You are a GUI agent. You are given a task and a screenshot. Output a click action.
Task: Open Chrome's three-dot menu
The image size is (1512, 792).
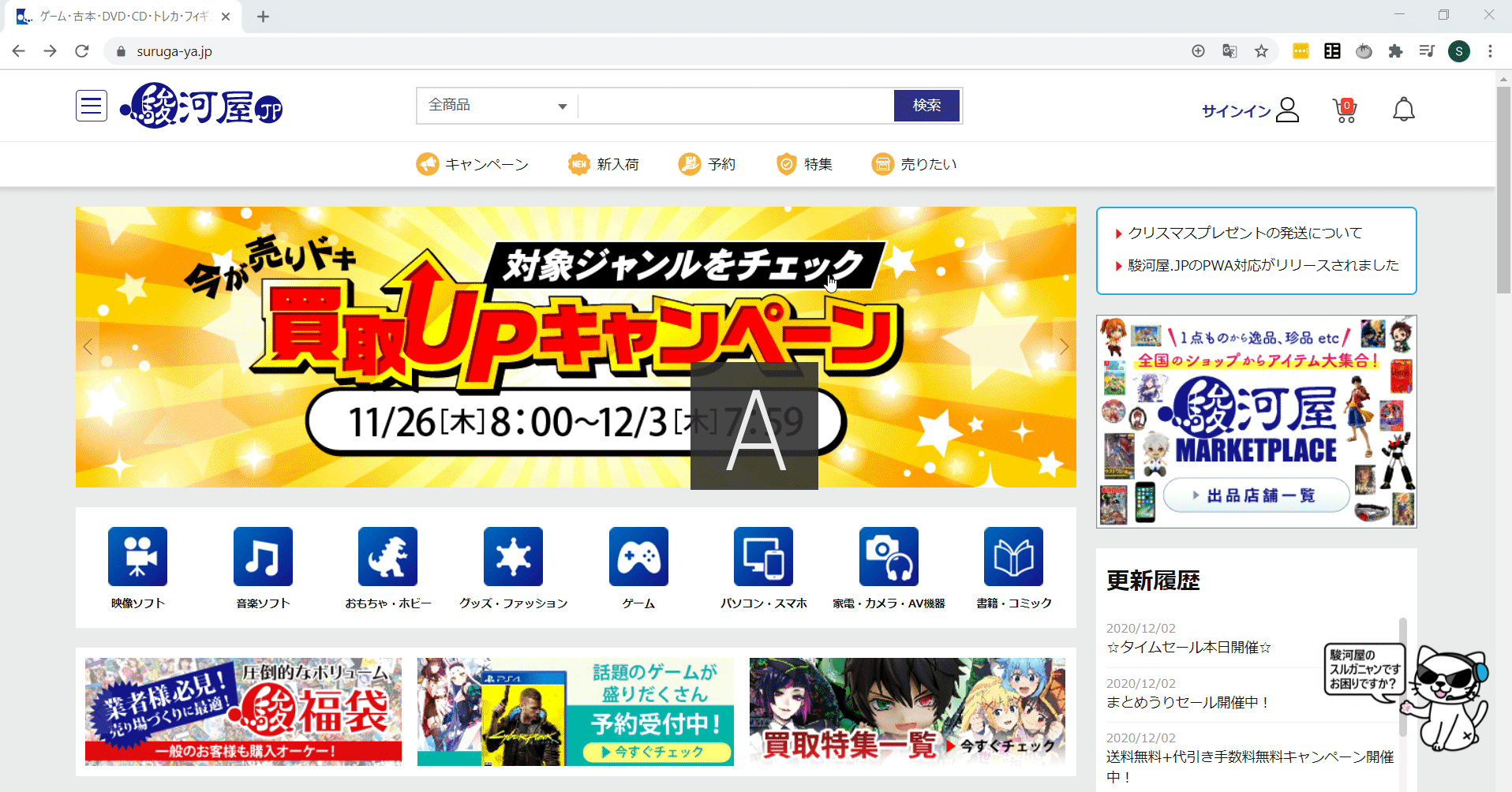[1490, 51]
